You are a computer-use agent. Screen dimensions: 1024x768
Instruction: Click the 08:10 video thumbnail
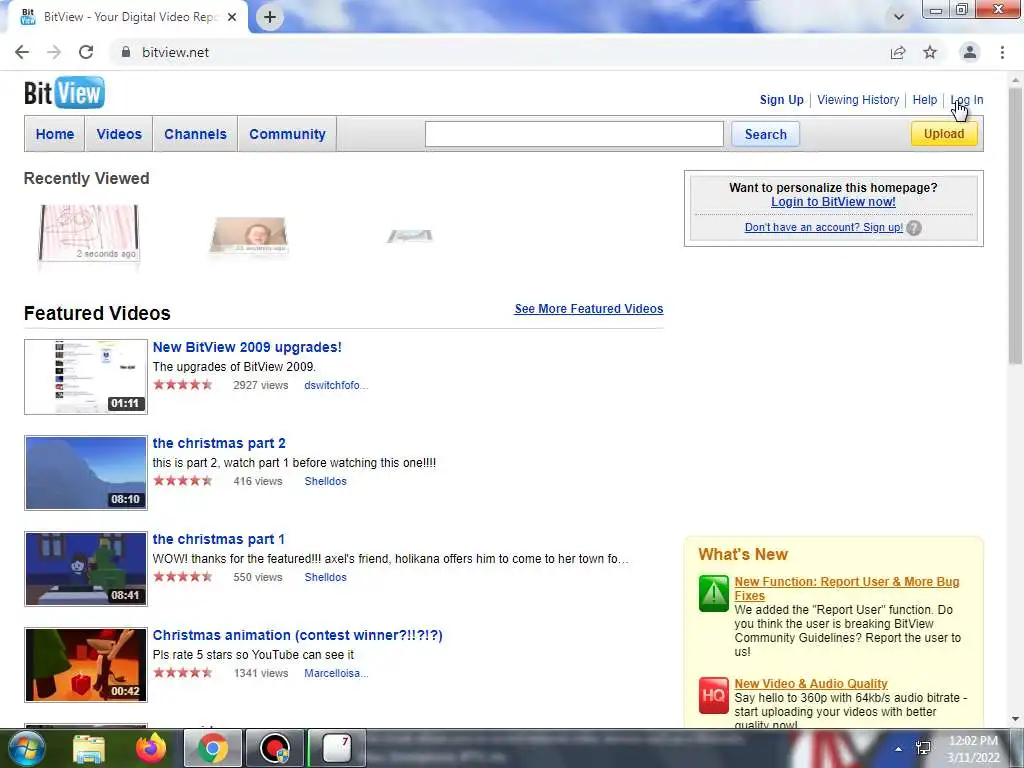(86, 472)
